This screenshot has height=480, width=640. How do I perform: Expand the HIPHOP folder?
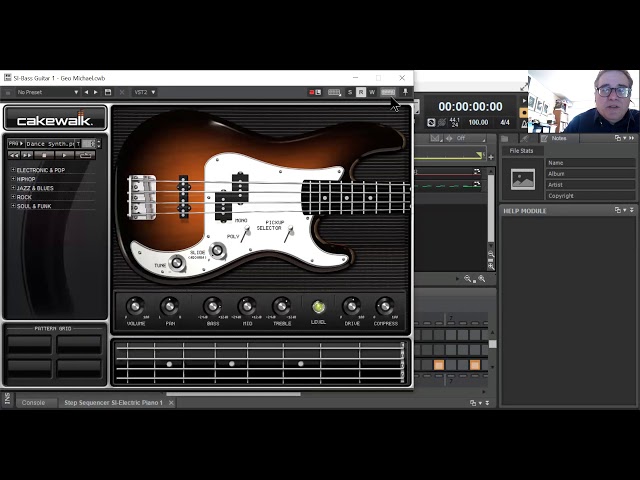[13, 179]
